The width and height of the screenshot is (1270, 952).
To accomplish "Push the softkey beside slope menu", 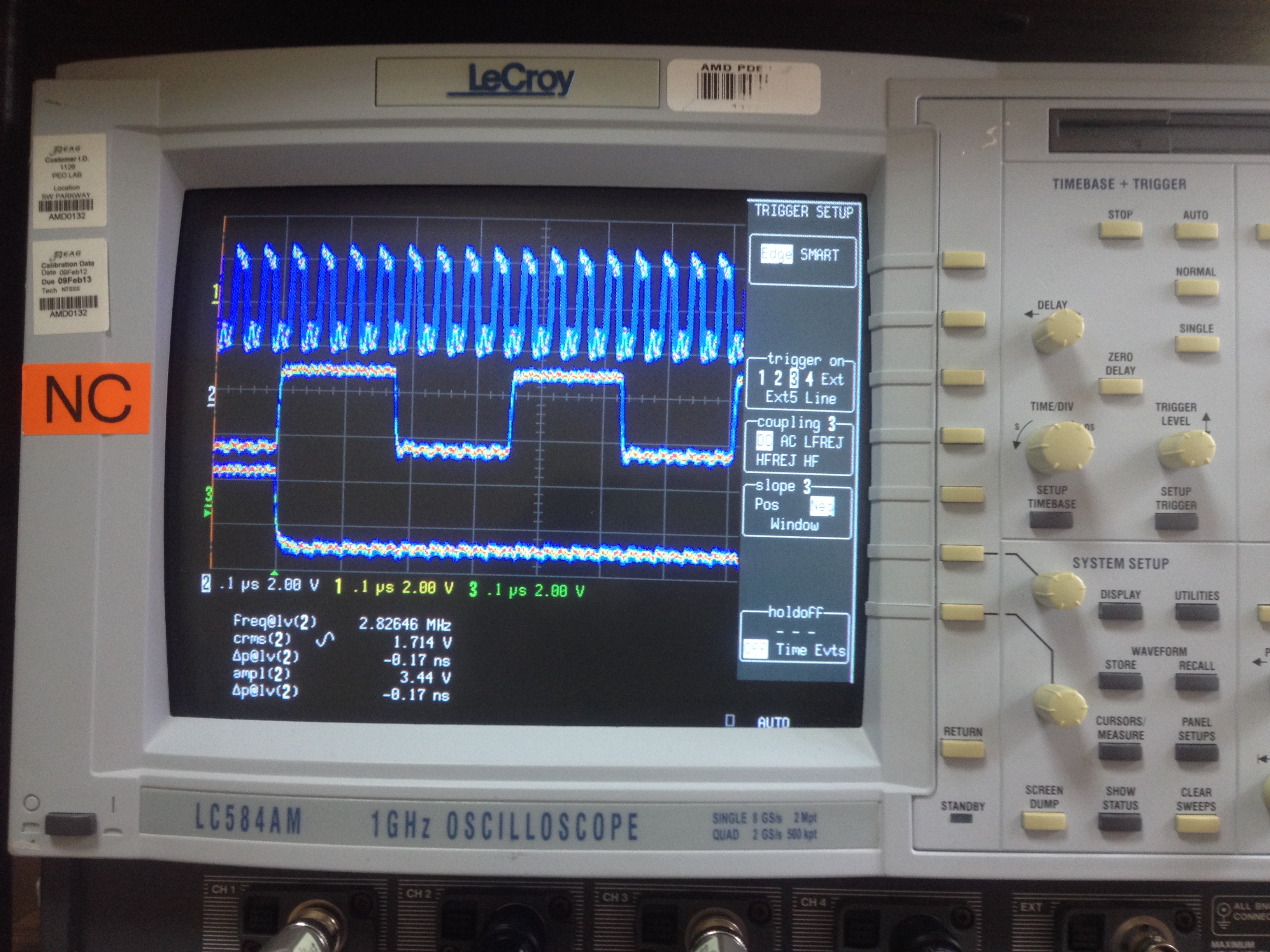I will [x=963, y=495].
